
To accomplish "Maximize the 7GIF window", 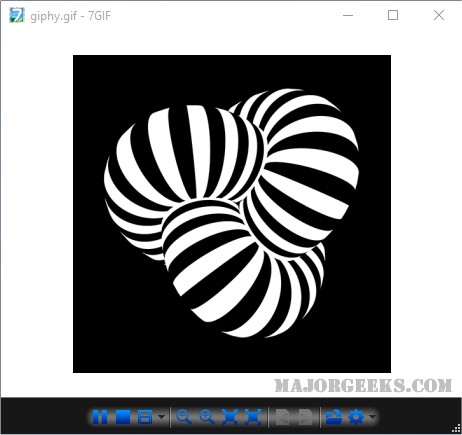I will [393, 15].
